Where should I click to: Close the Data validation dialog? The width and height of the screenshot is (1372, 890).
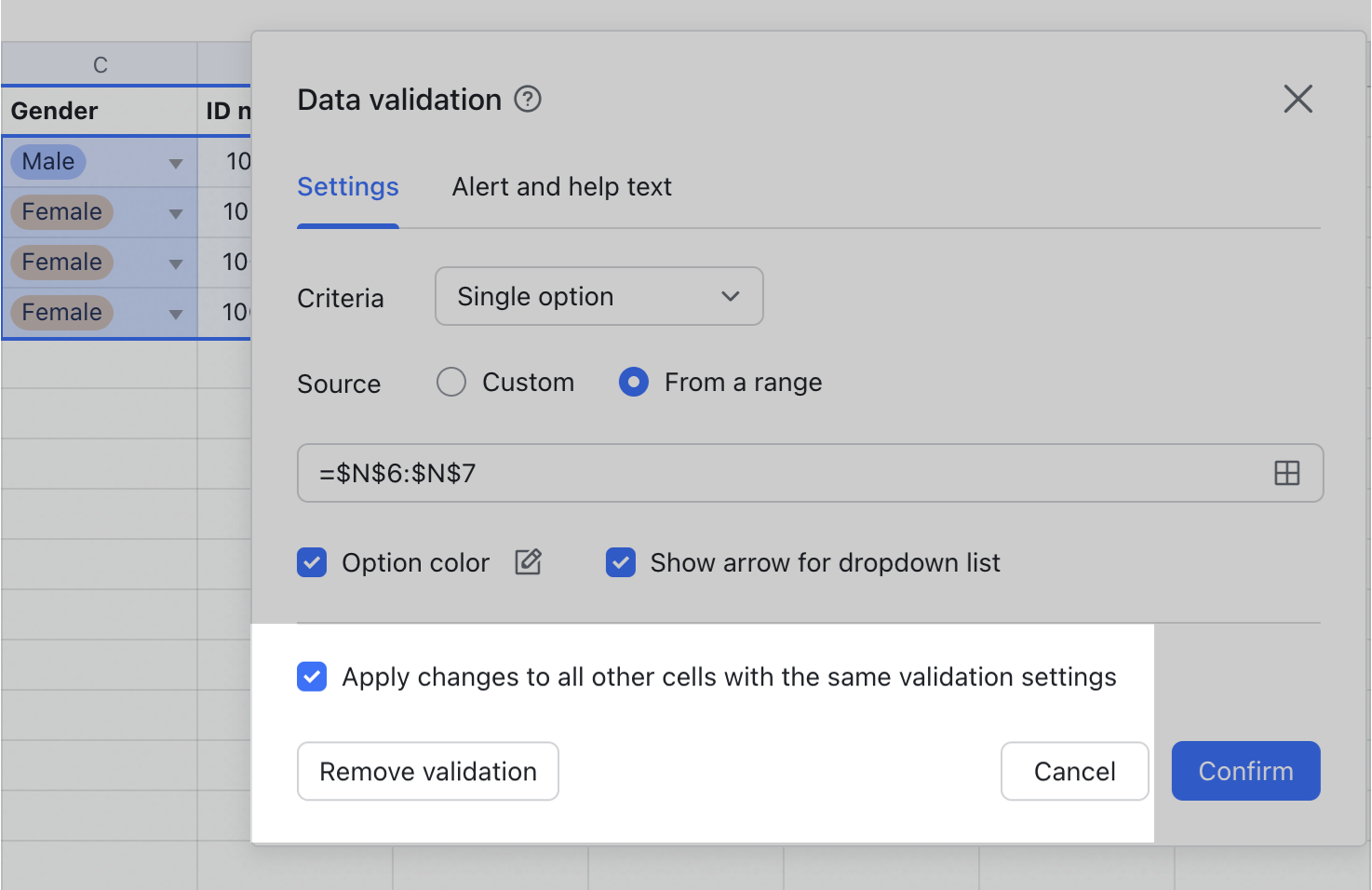[x=1298, y=99]
